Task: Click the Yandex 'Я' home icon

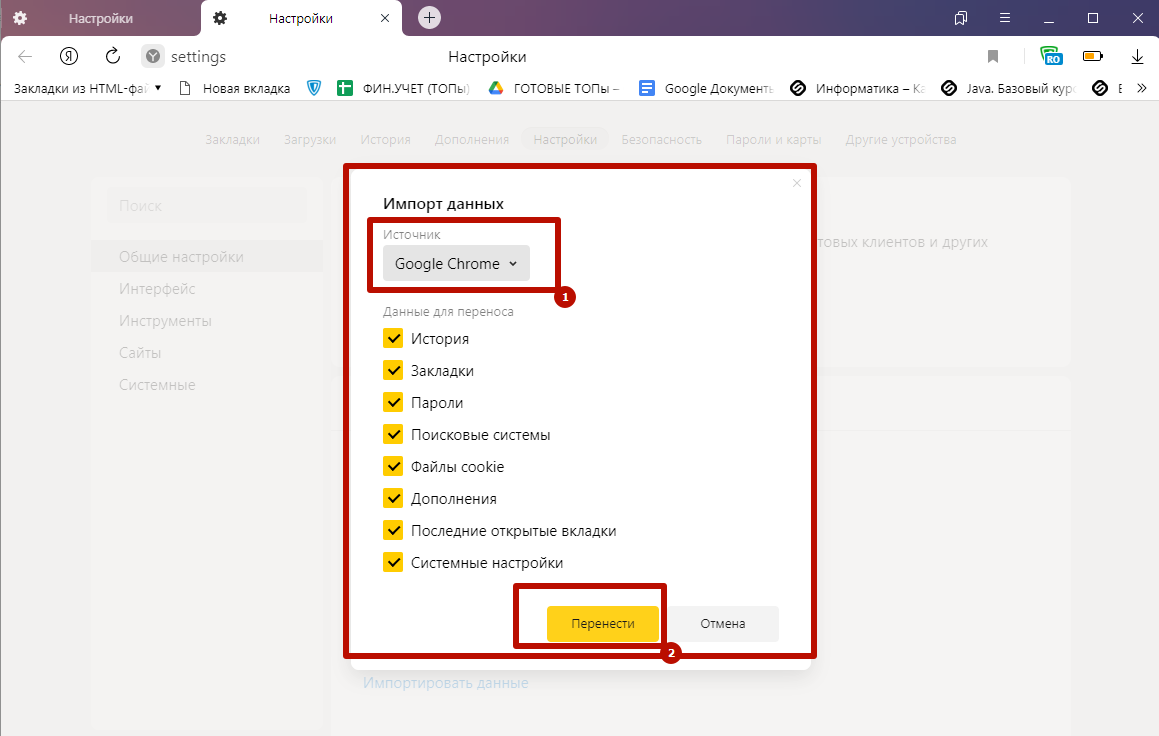Action: pos(69,56)
